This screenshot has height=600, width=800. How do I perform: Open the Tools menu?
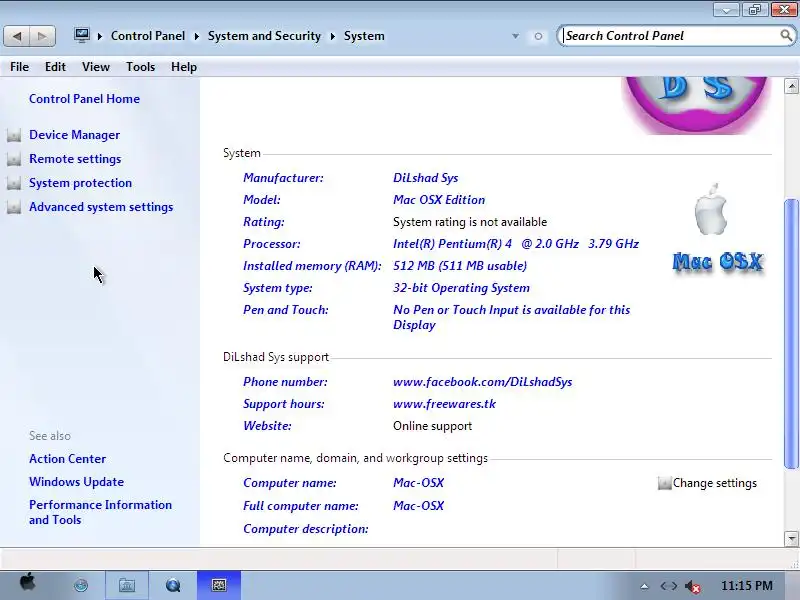click(x=140, y=67)
